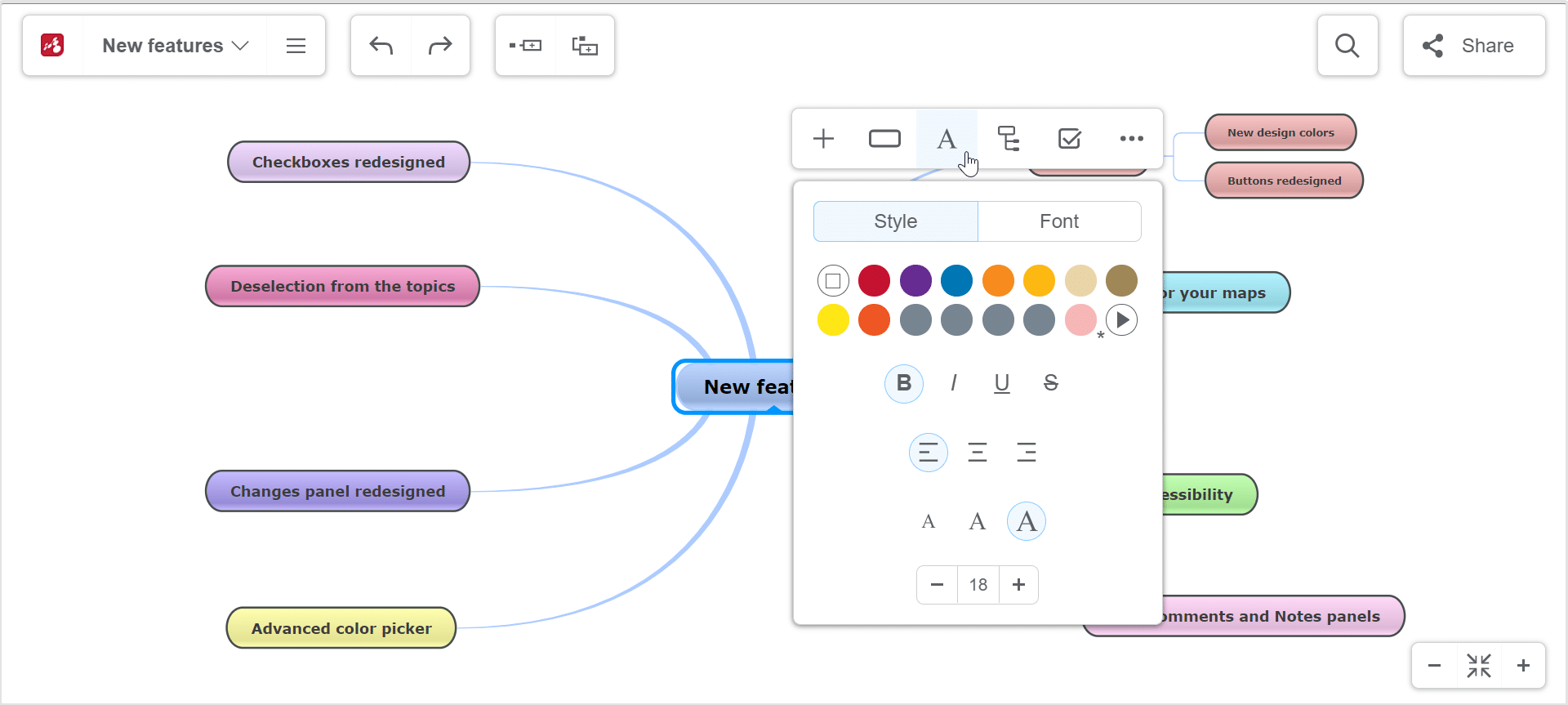Click the insert topic icon
The image size is (1568, 705).
[x=525, y=46]
